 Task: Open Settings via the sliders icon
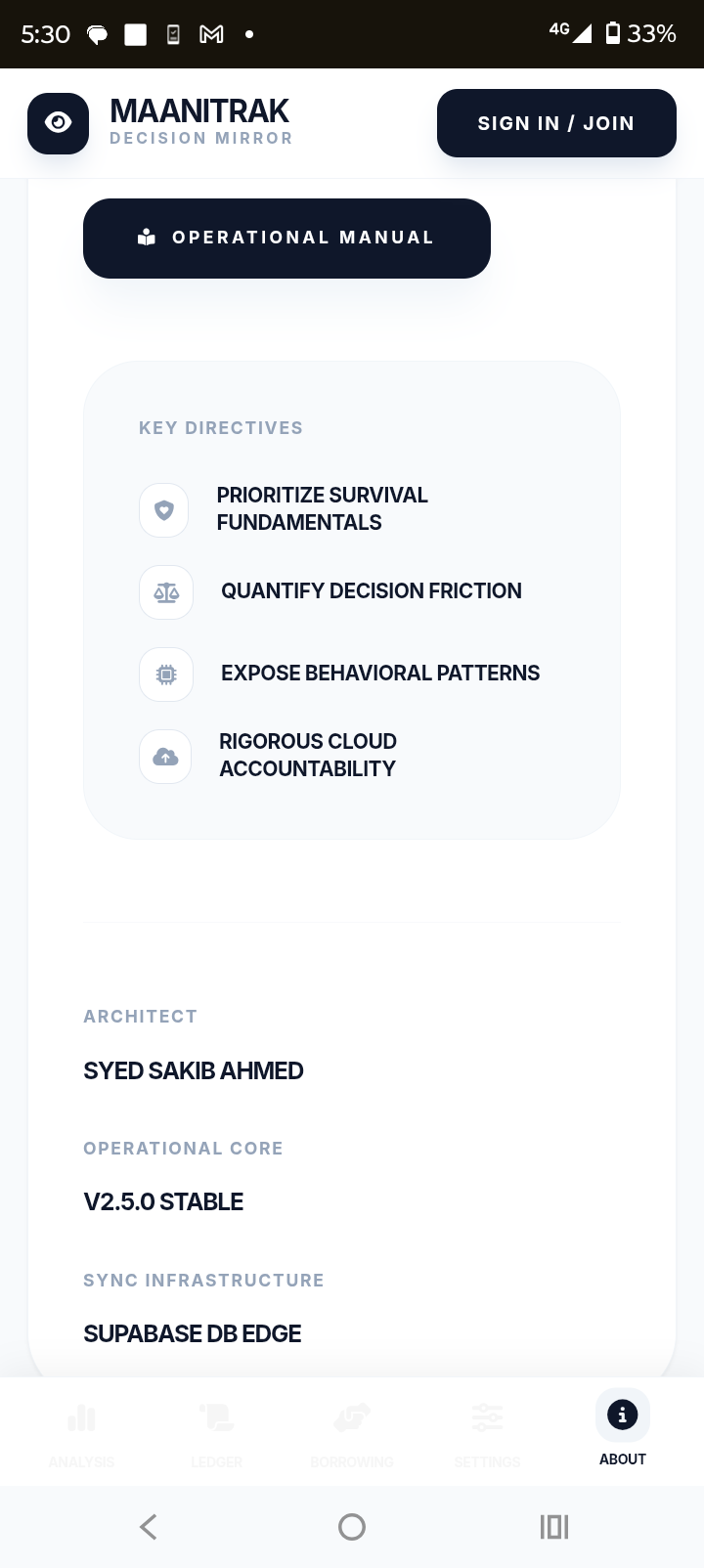487,1416
